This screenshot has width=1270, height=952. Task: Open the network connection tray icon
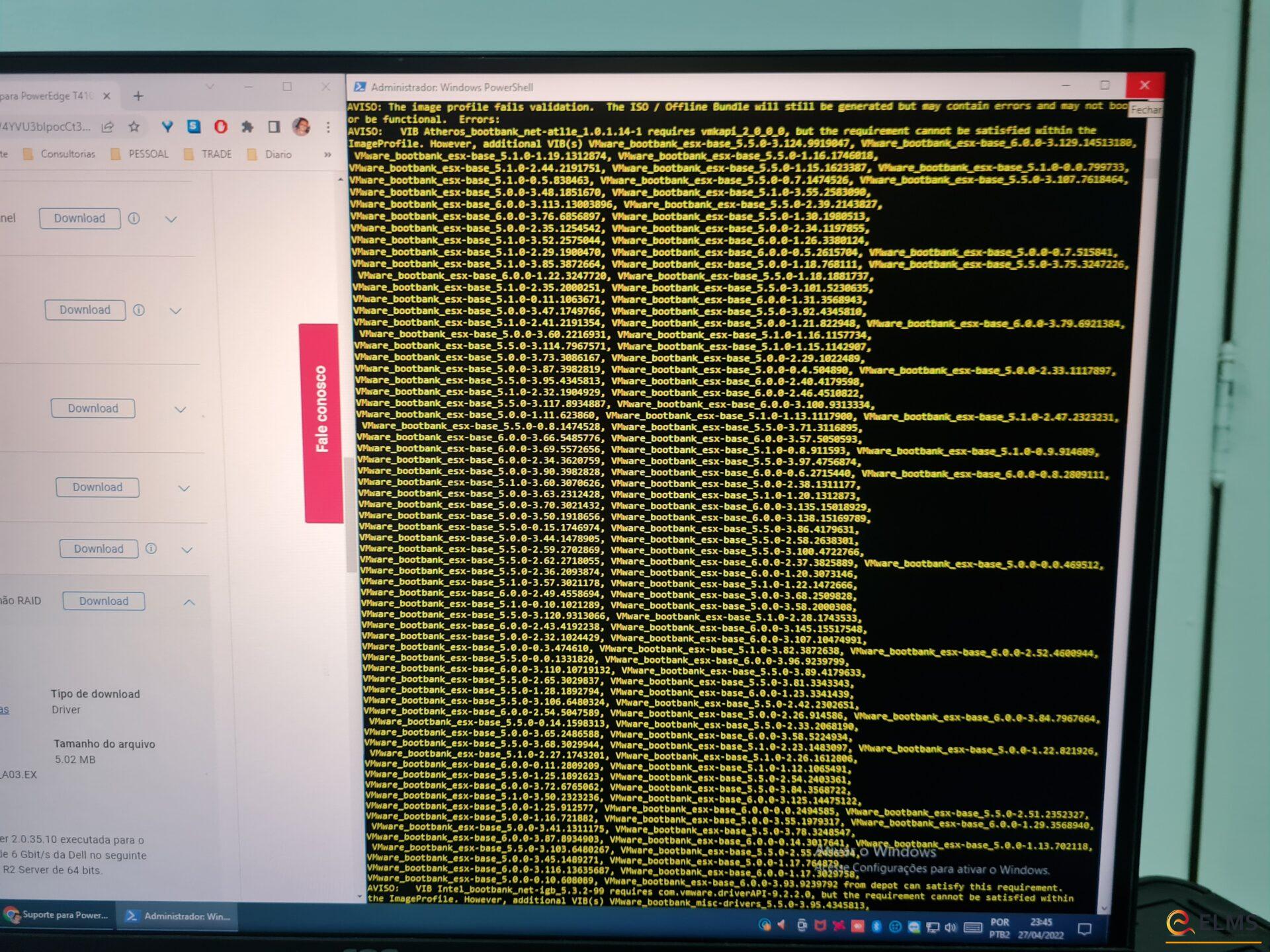click(x=933, y=928)
